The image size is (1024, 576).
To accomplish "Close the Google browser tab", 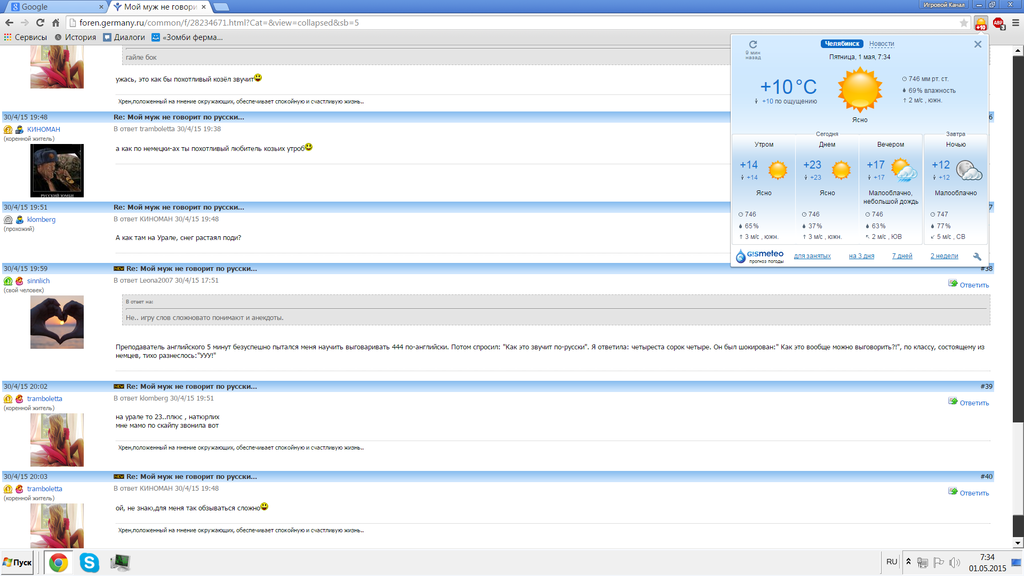I will click(101, 7).
